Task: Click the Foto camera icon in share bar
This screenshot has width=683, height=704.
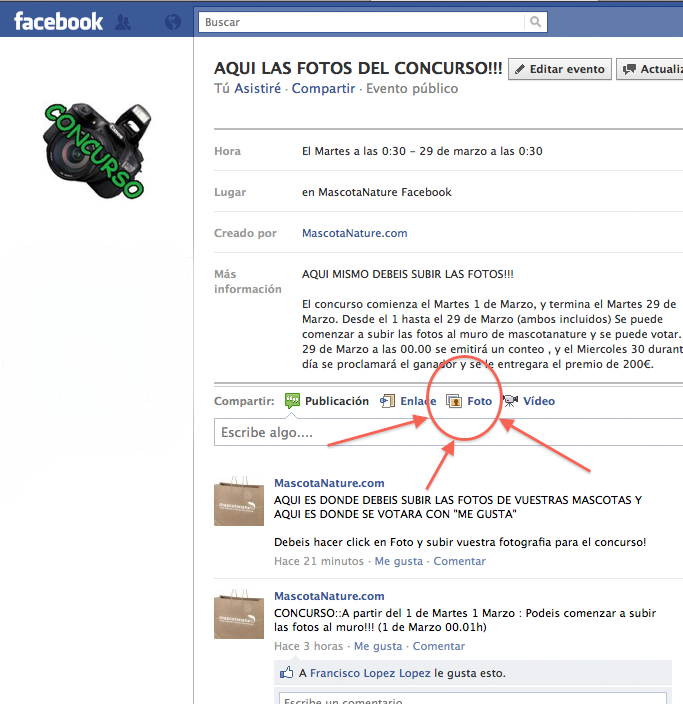Action: [x=454, y=401]
